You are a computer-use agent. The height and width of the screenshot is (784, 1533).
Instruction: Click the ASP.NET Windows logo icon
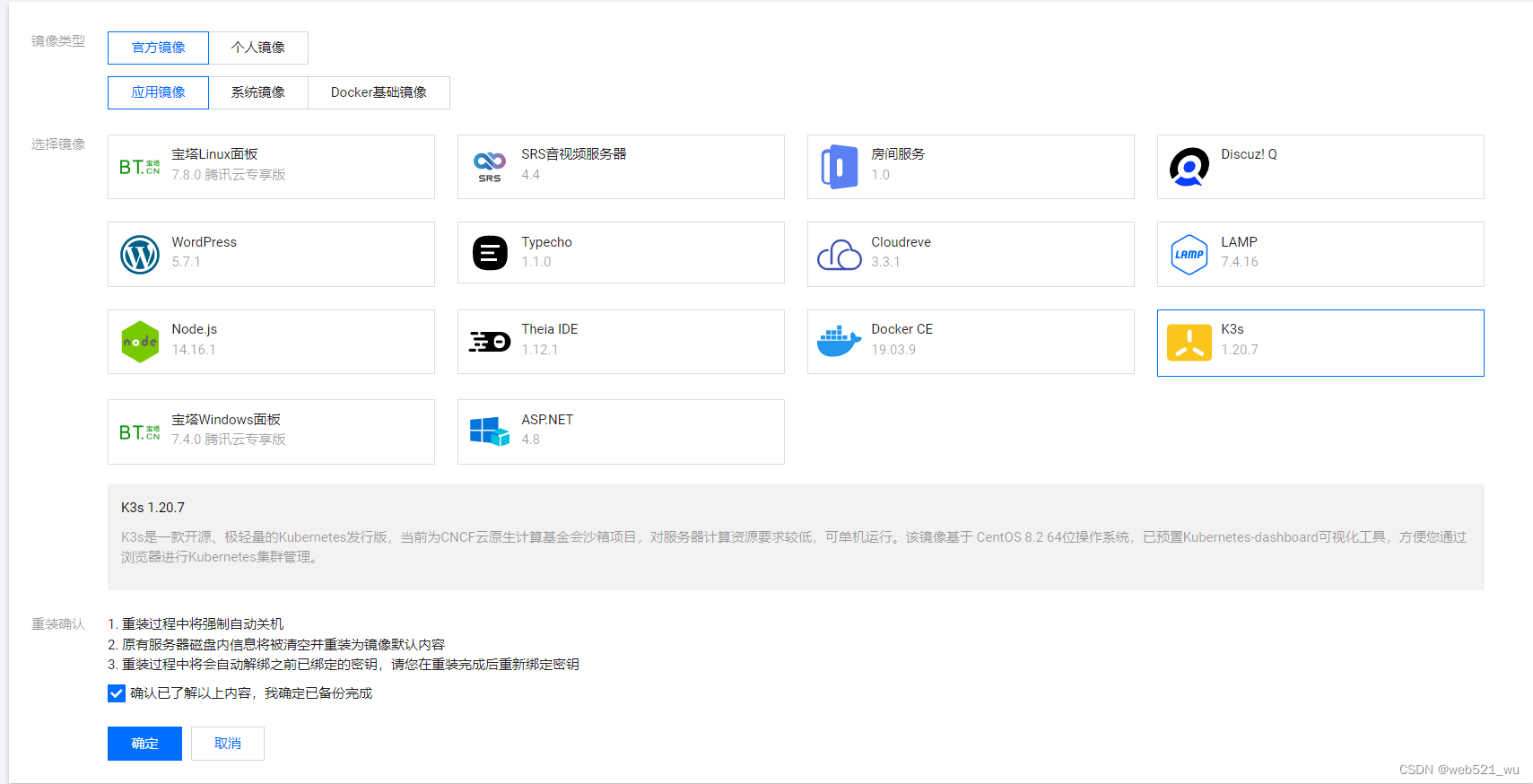click(x=490, y=431)
